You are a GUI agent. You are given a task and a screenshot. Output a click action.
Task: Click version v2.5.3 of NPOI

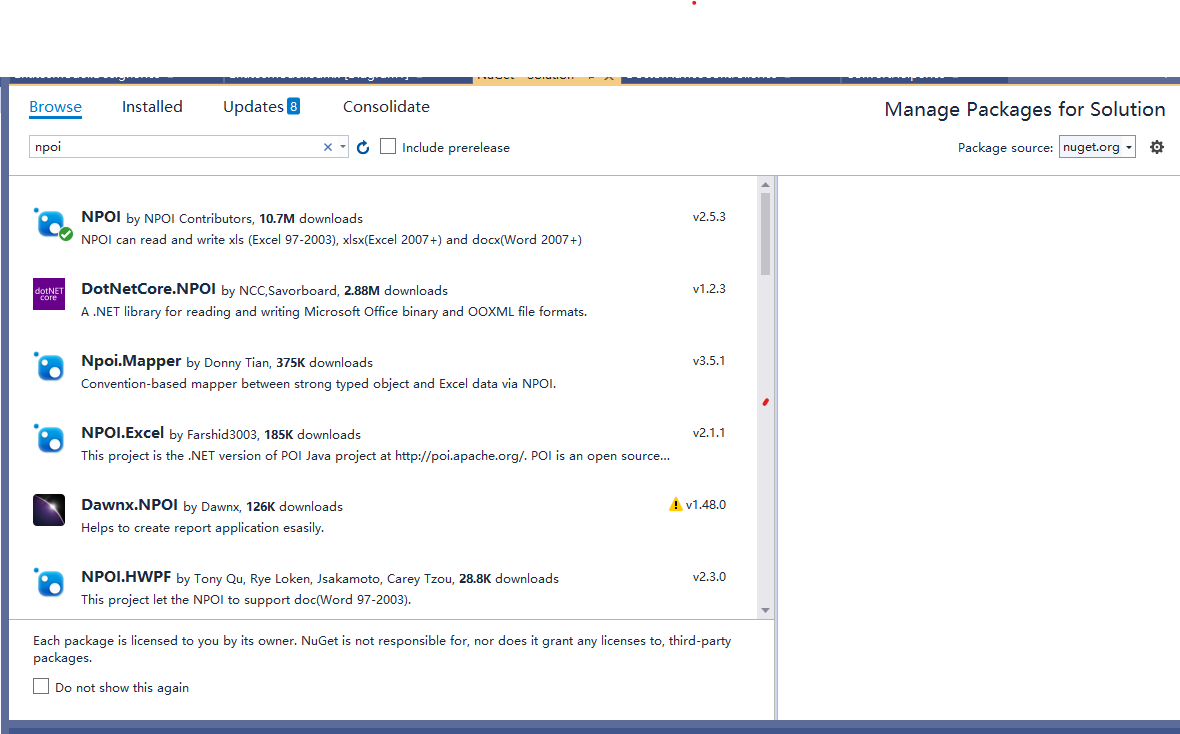click(709, 217)
